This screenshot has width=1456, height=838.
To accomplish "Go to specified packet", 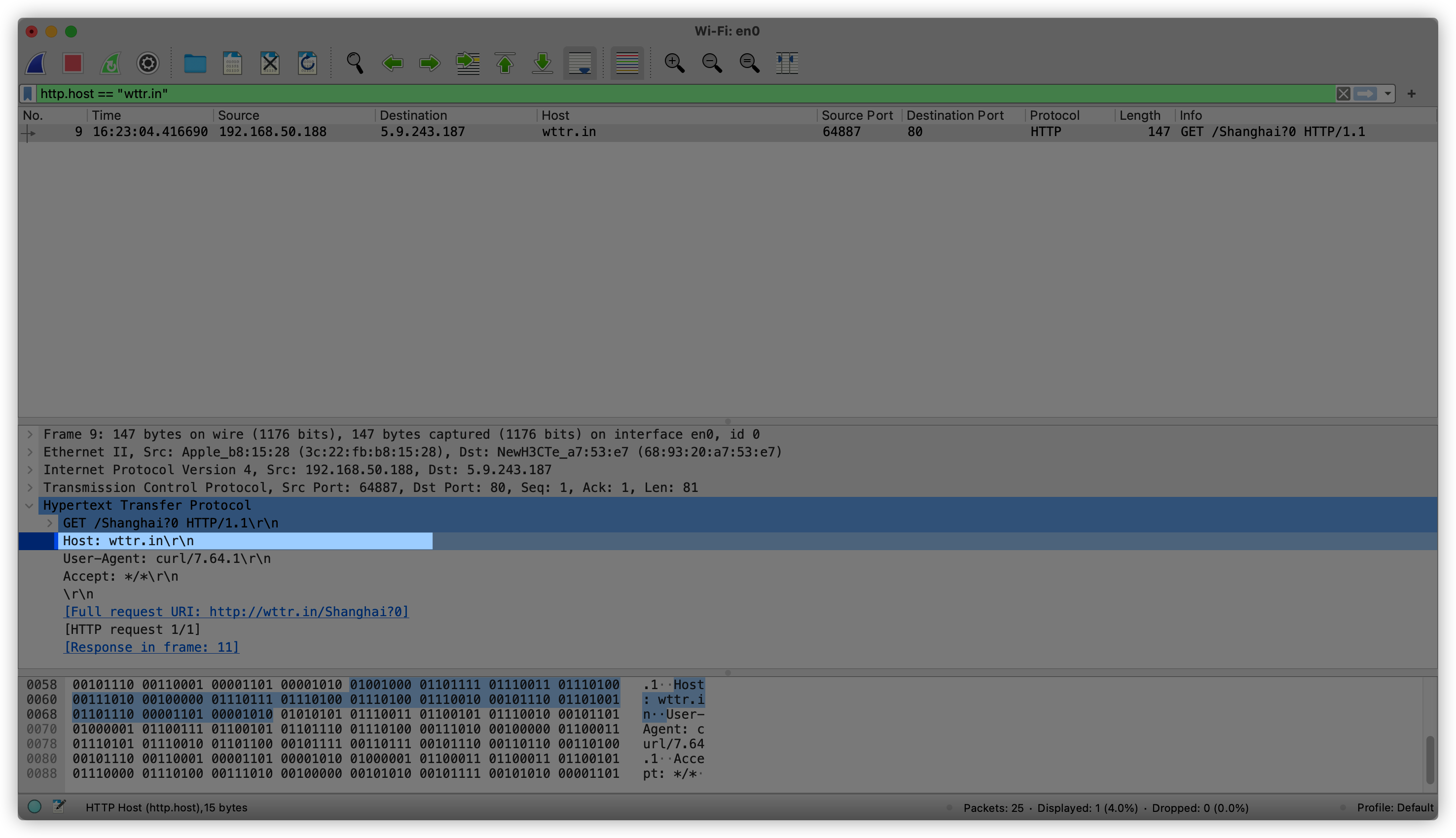I will (468, 63).
